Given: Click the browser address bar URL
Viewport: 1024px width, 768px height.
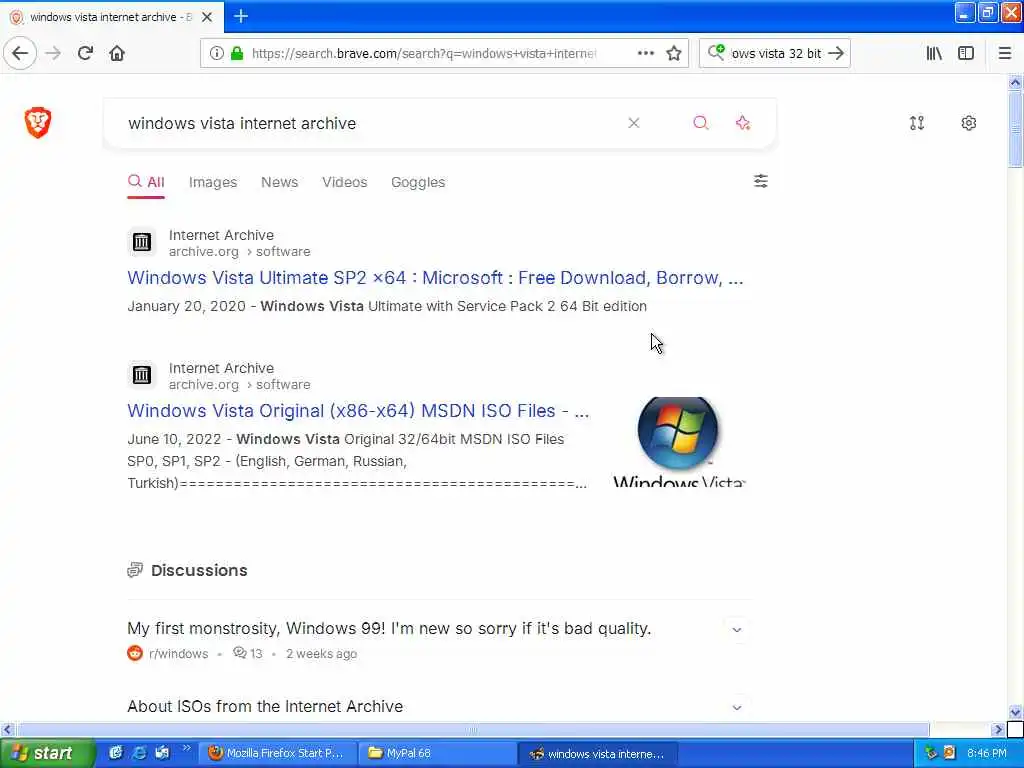Looking at the screenshot, I should point(423,54).
